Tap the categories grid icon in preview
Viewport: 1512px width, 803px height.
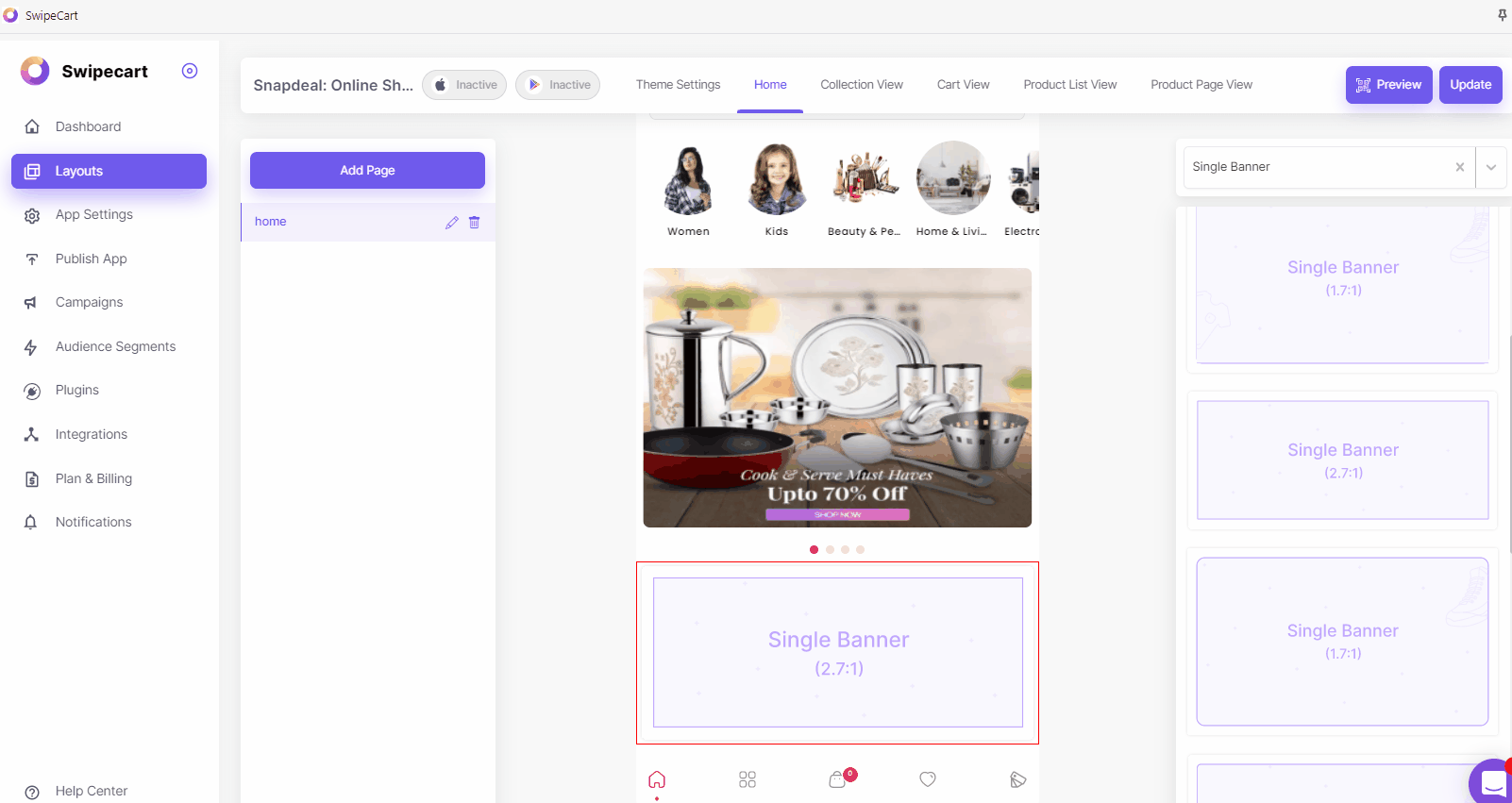(748, 779)
